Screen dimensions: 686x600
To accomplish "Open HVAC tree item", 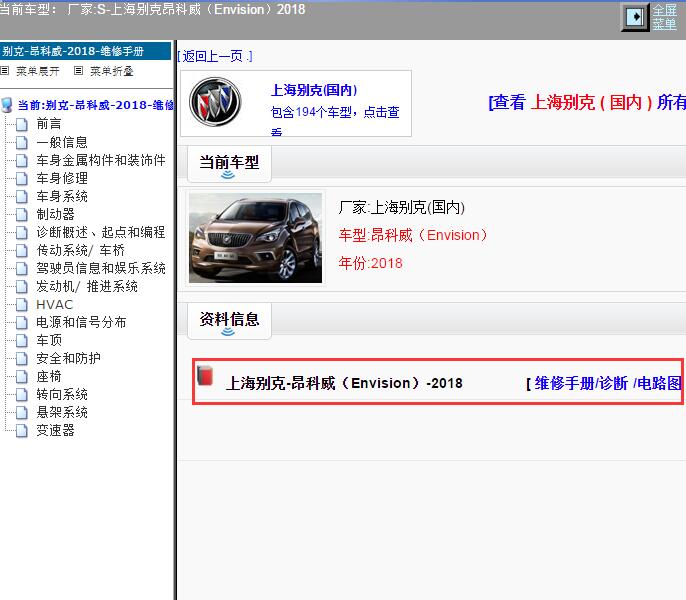I will [55, 305].
